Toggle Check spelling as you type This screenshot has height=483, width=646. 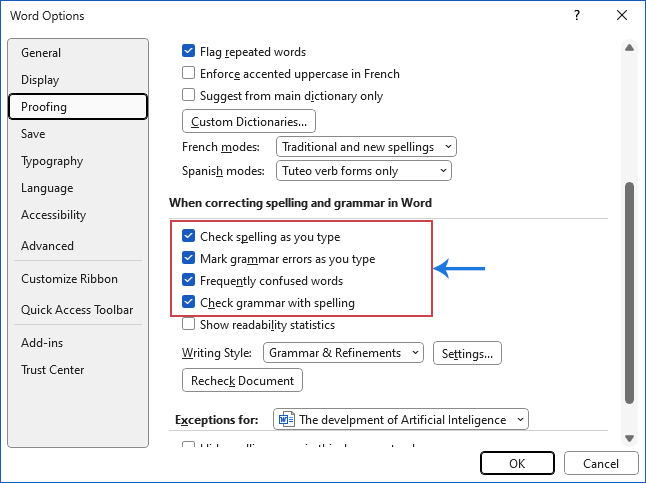tap(188, 237)
